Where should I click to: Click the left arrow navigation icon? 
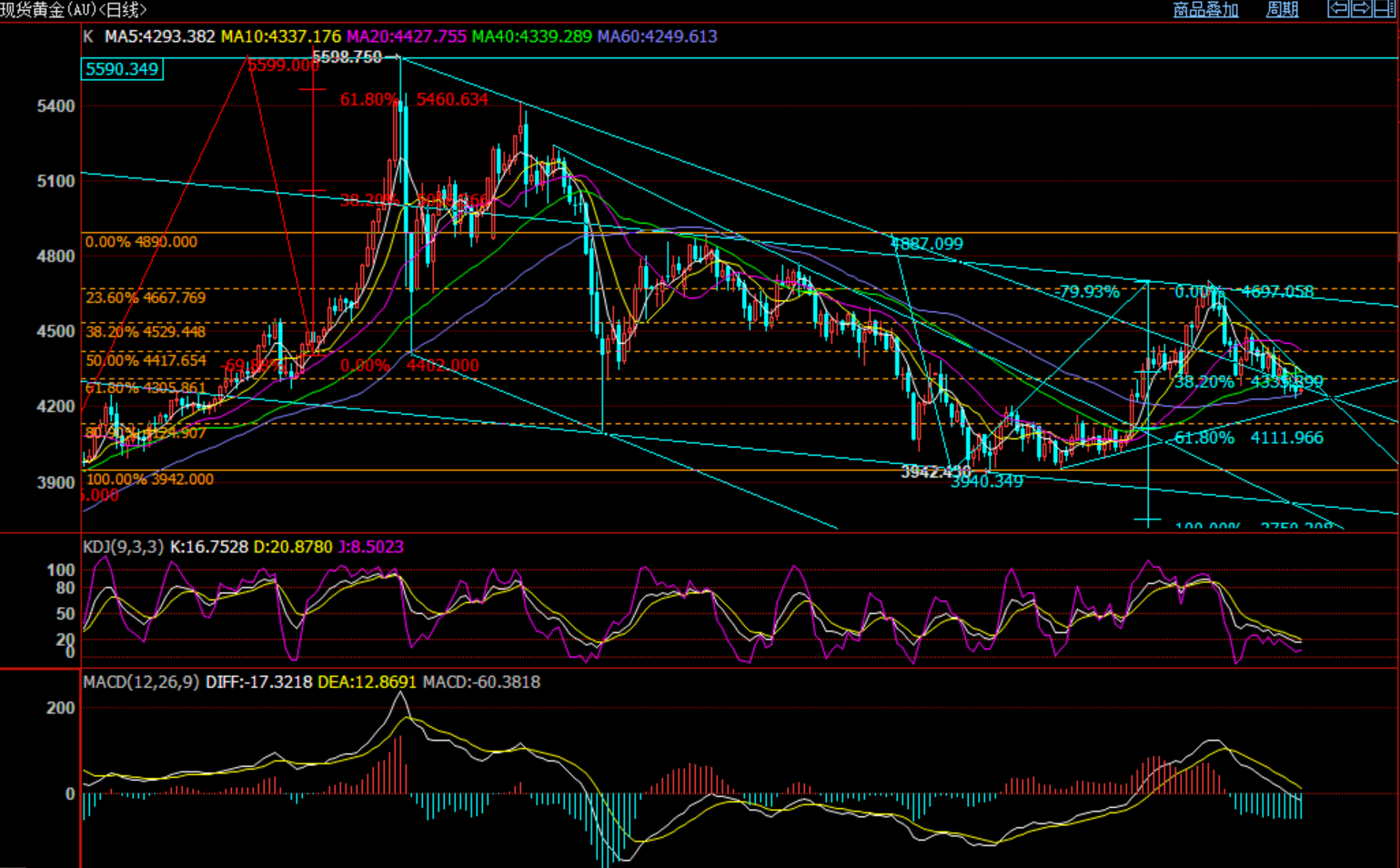(x=1338, y=9)
